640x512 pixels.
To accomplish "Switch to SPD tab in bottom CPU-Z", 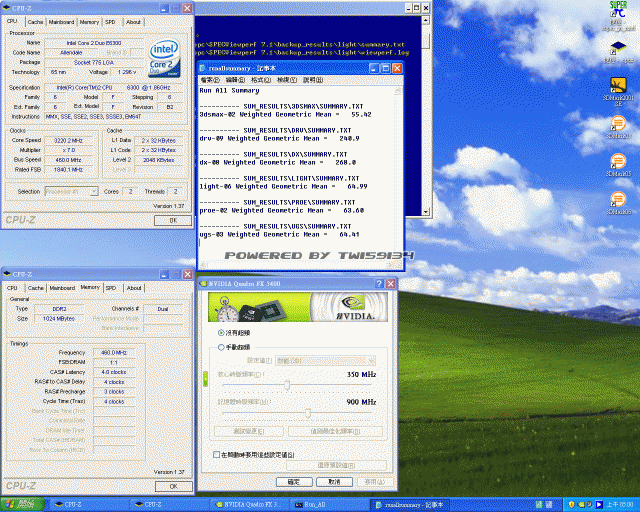I will pyautogui.click(x=111, y=288).
